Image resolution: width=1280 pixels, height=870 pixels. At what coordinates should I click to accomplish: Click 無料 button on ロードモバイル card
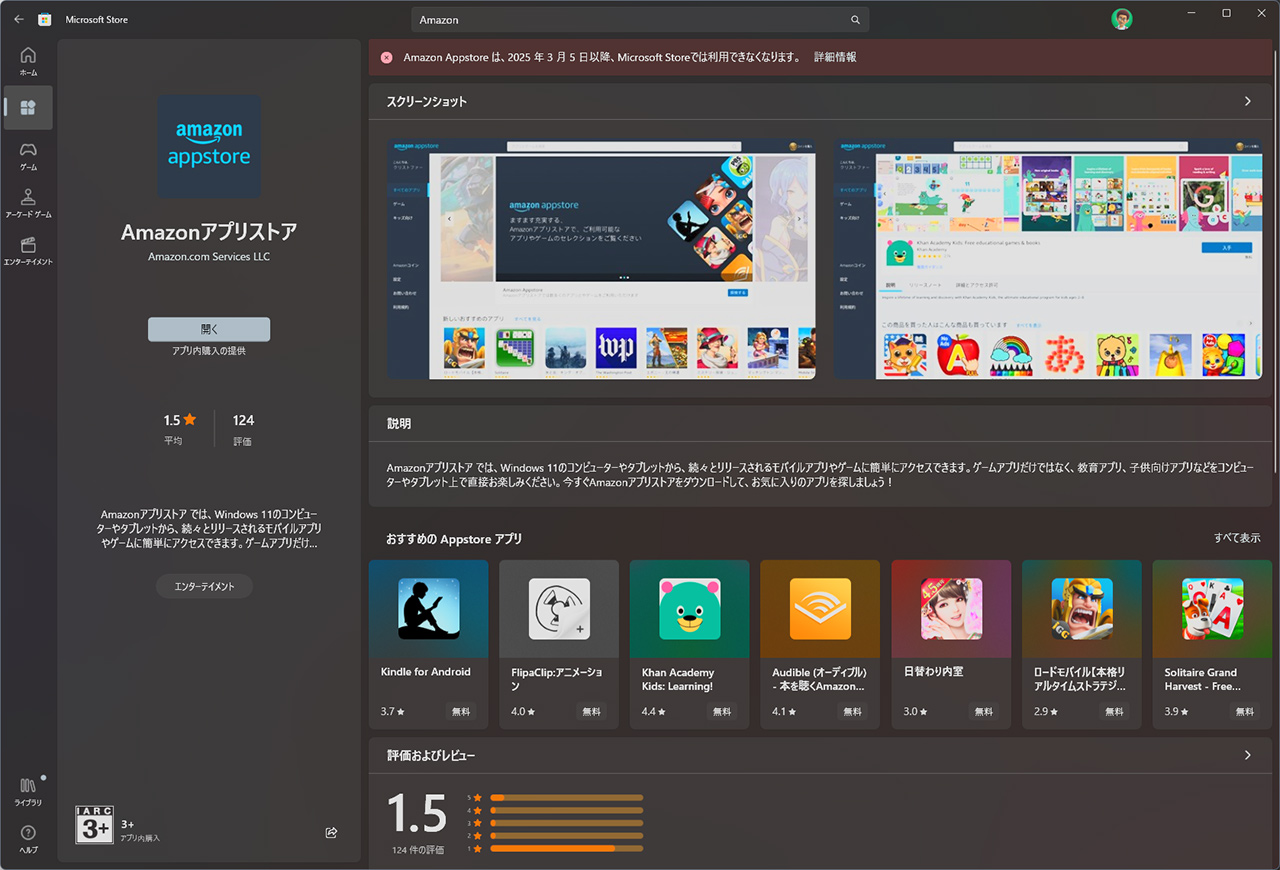pyautogui.click(x=1114, y=712)
